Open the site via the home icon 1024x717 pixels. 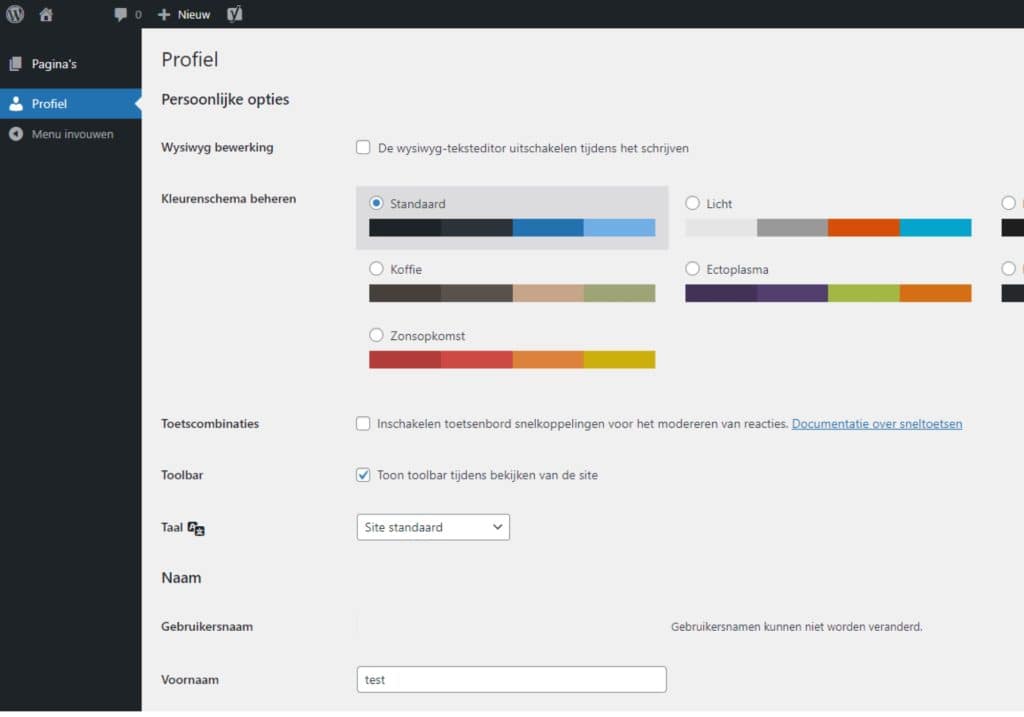(x=45, y=14)
